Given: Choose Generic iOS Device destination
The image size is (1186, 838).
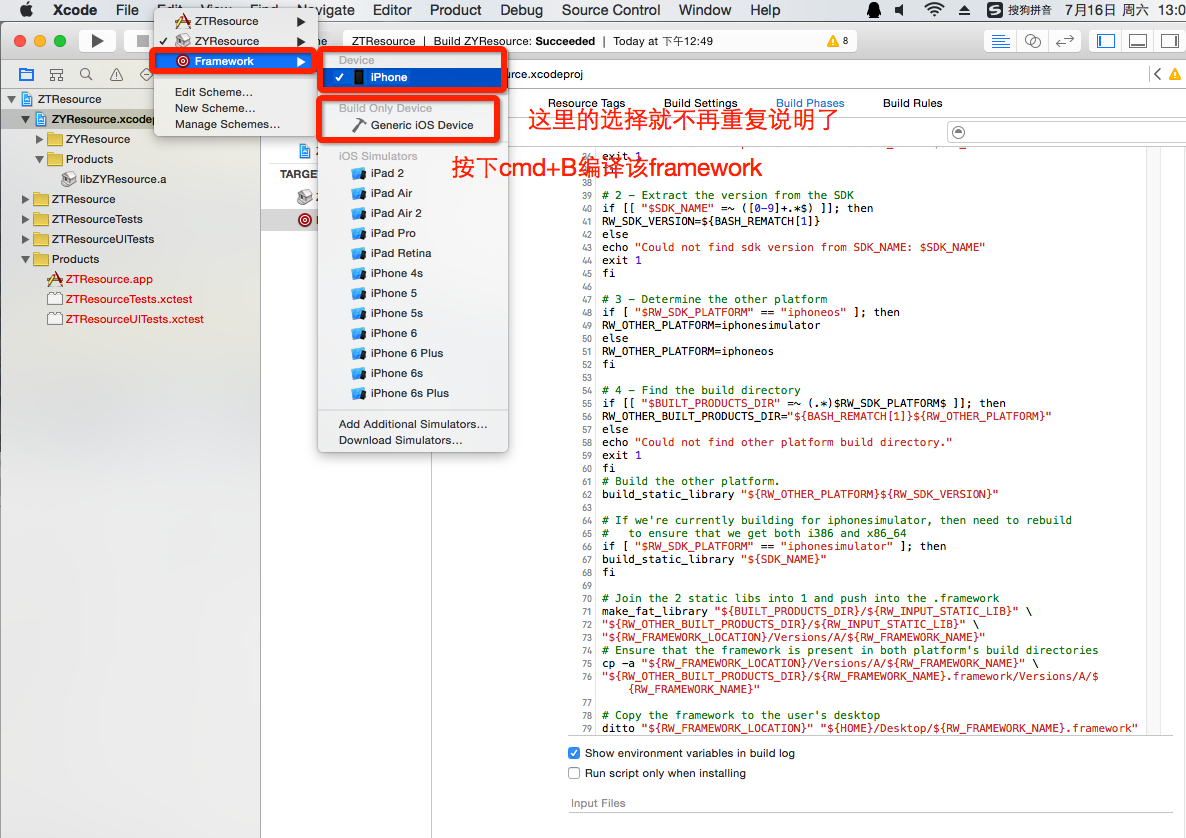Looking at the screenshot, I should click(x=413, y=125).
